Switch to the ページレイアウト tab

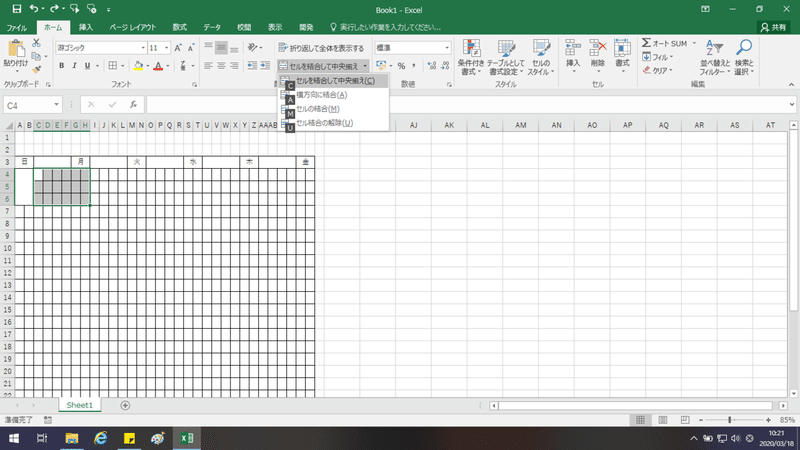click(x=133, y=28)
